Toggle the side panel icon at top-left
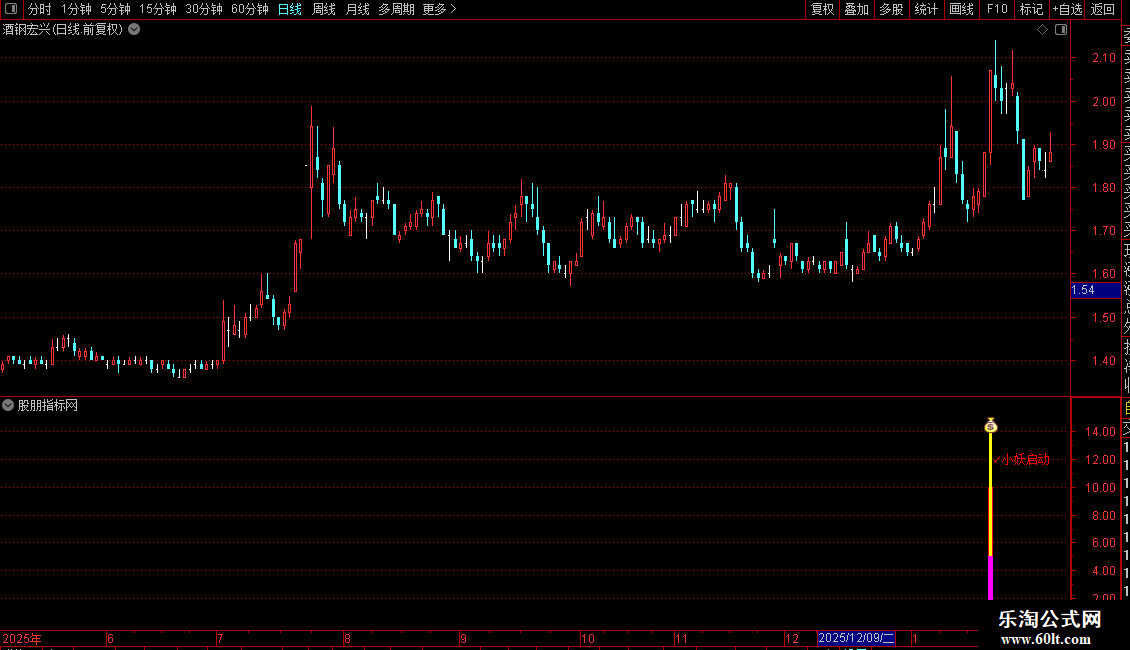This screenshot has width=1130, height=650. [x=11, y=9]
